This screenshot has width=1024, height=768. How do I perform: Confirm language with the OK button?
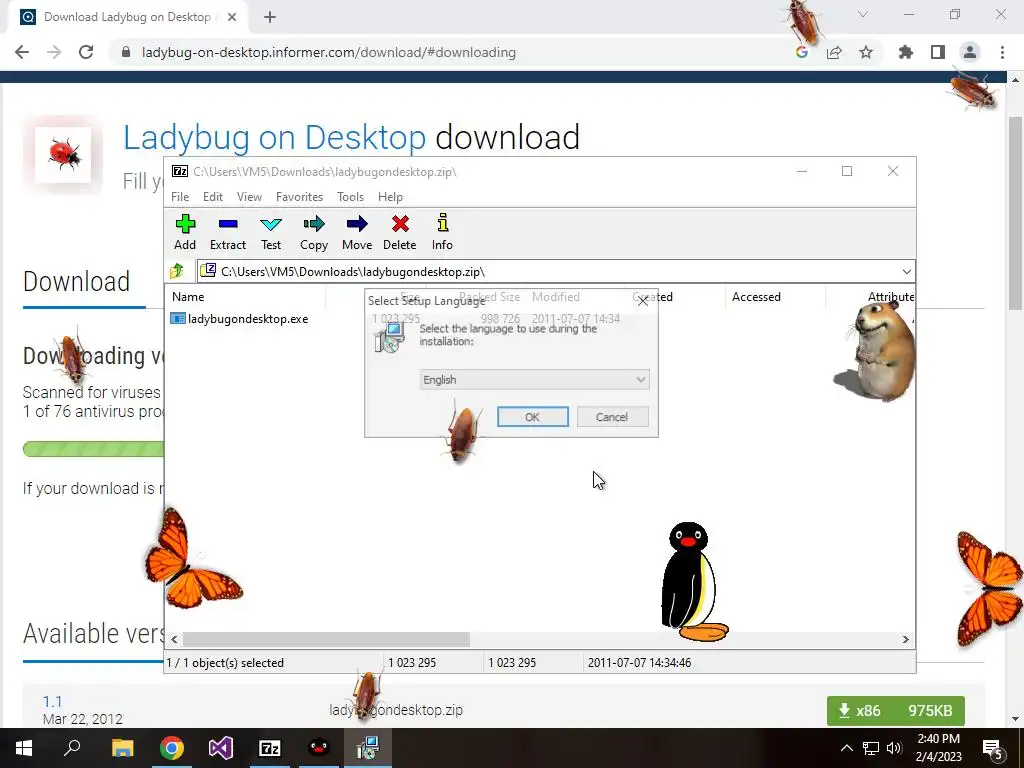(x=533, y=417)
